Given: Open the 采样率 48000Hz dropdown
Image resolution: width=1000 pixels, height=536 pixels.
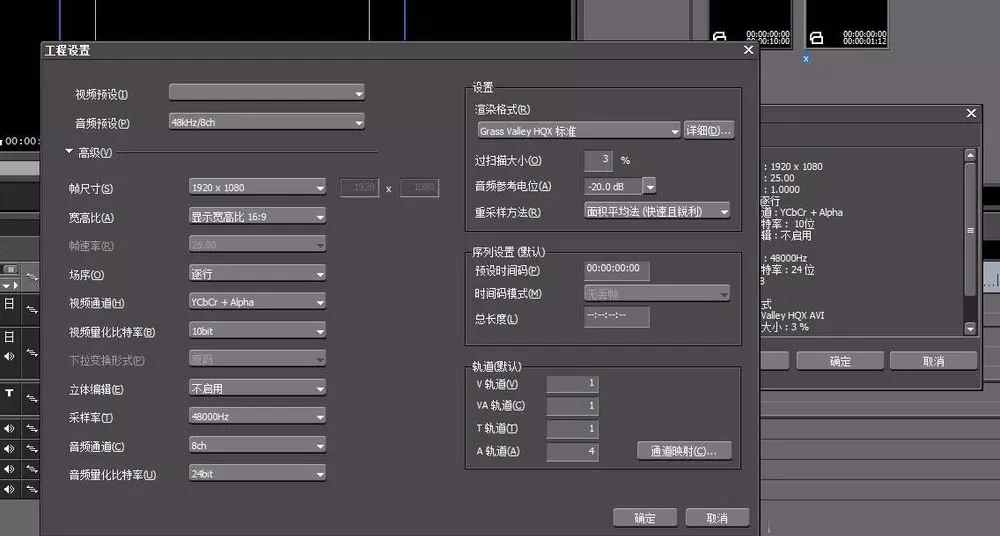Looking at the screenshot, I should coord(257,416).
